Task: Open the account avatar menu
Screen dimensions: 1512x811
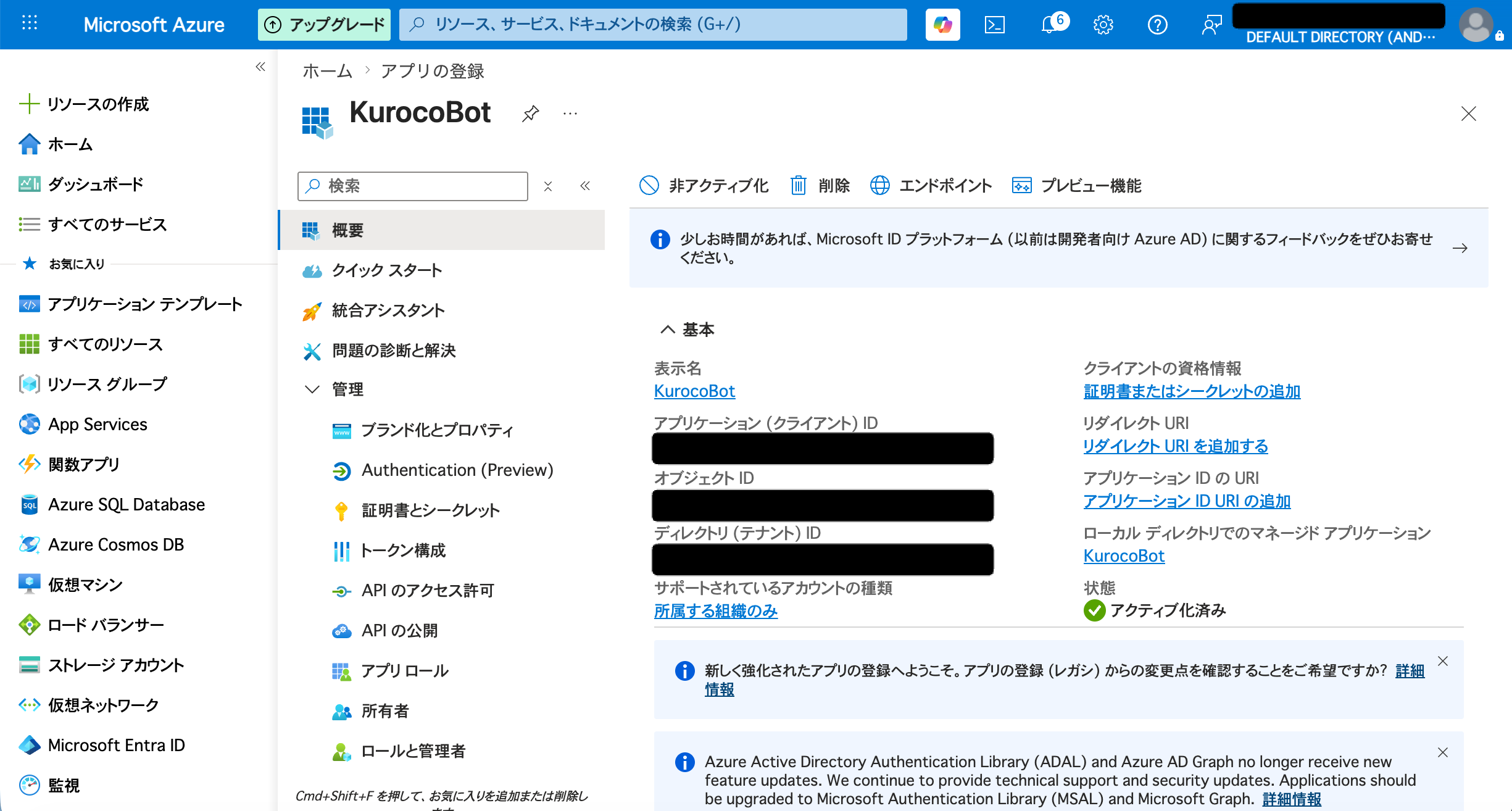Action: coord(1476,25)
